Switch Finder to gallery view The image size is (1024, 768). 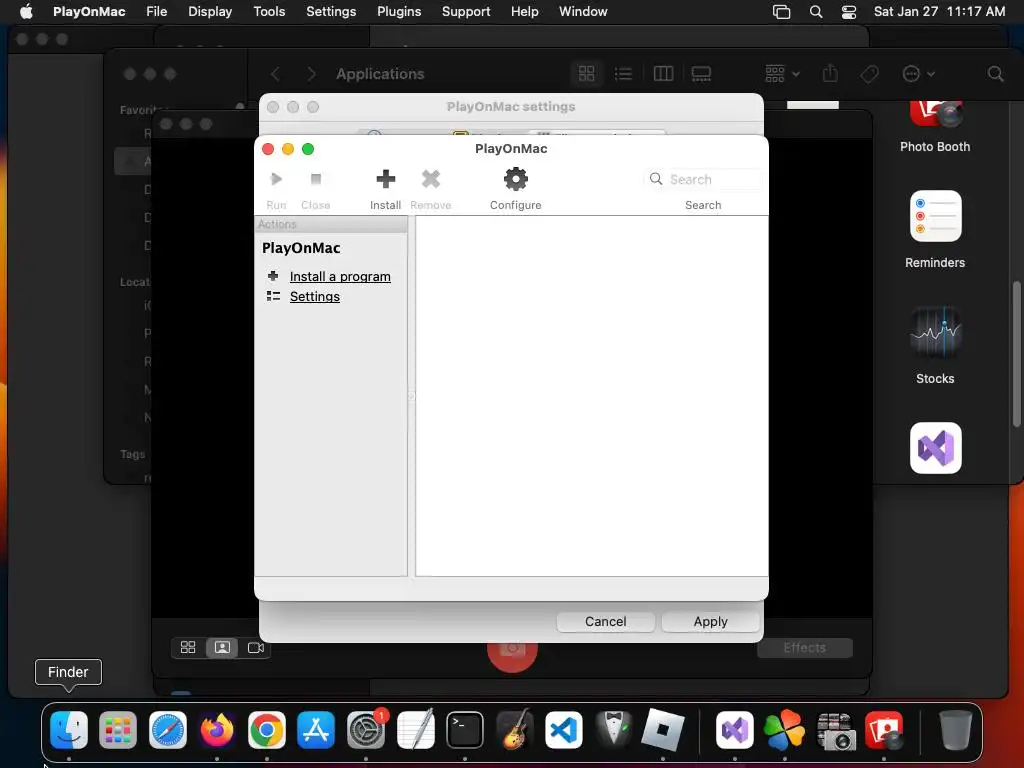tap(701, 73)
